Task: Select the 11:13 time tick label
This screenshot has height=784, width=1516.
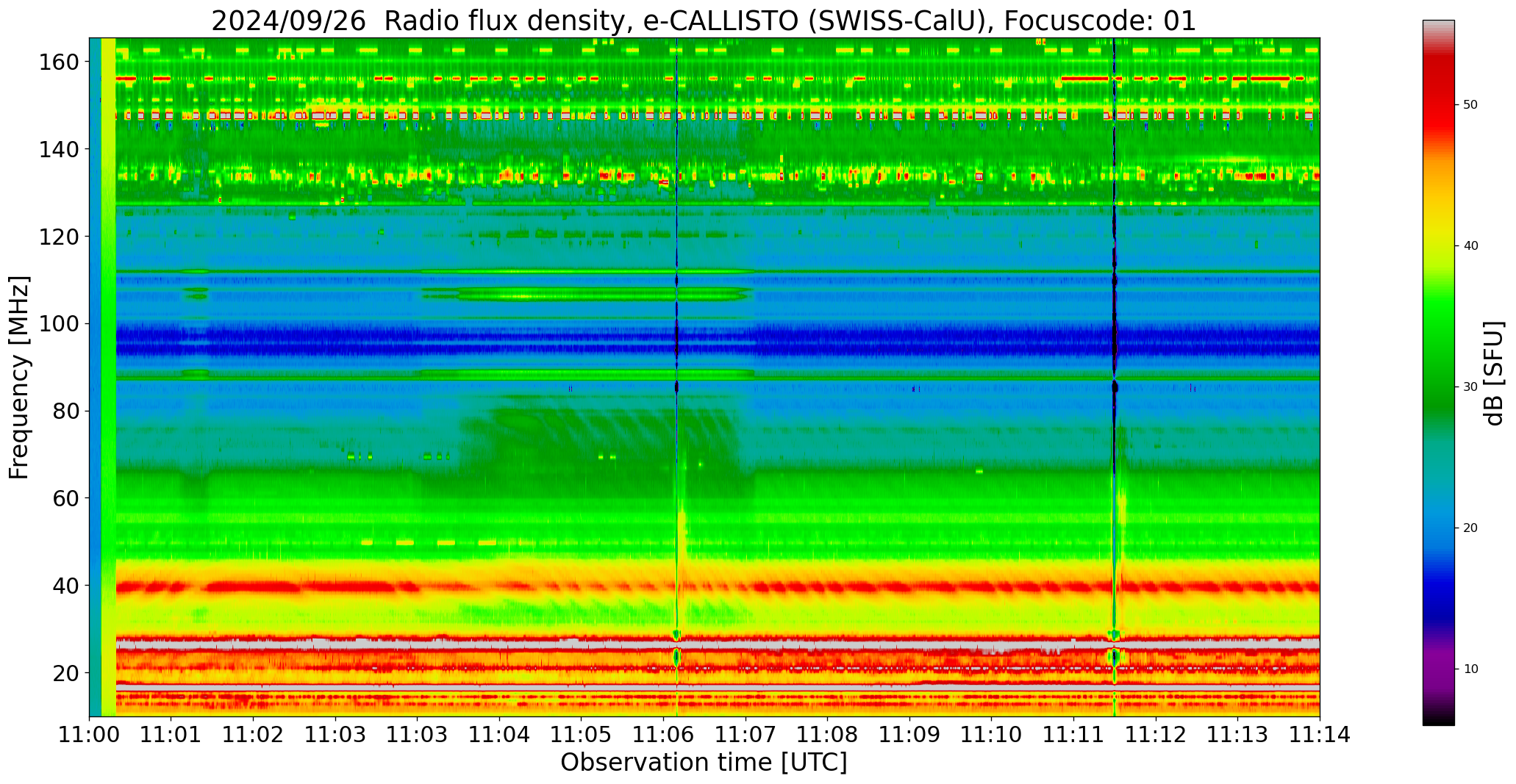Action: pyautogui.click(x=1237, y=735)
